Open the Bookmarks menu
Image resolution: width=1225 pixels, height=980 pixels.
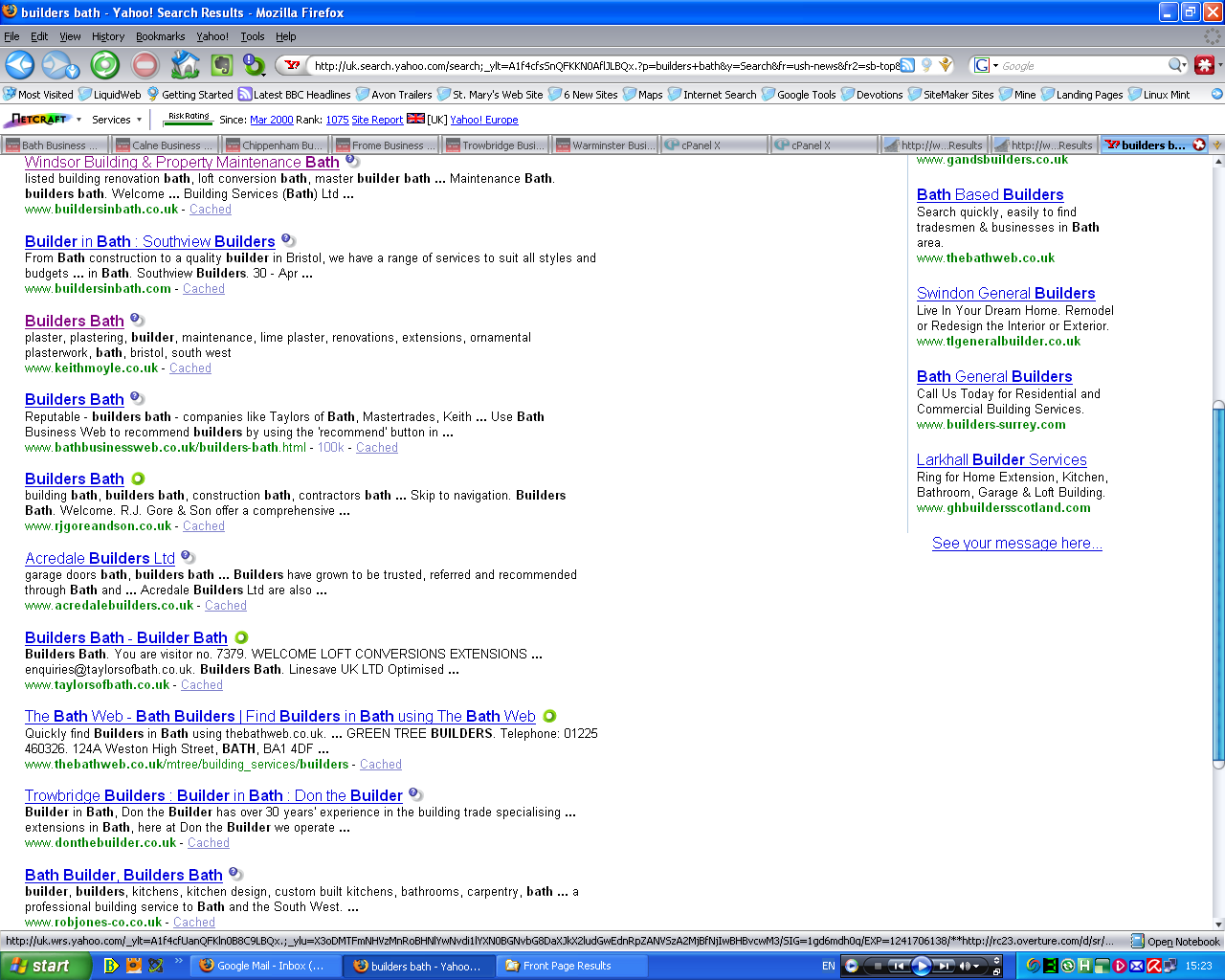coord(160,36)
